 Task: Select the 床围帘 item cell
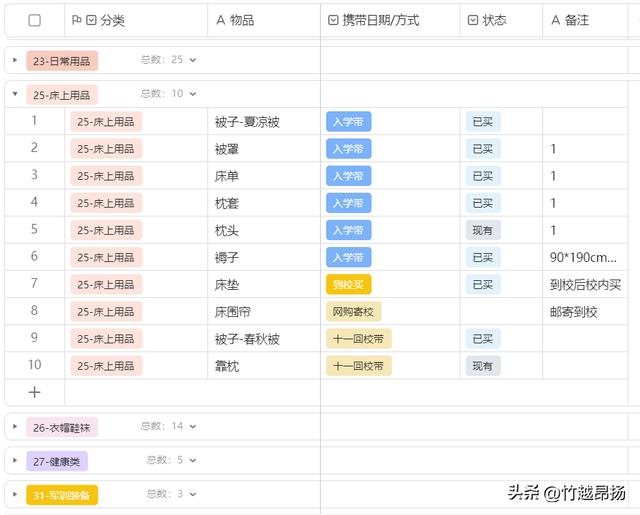(264, 311)
